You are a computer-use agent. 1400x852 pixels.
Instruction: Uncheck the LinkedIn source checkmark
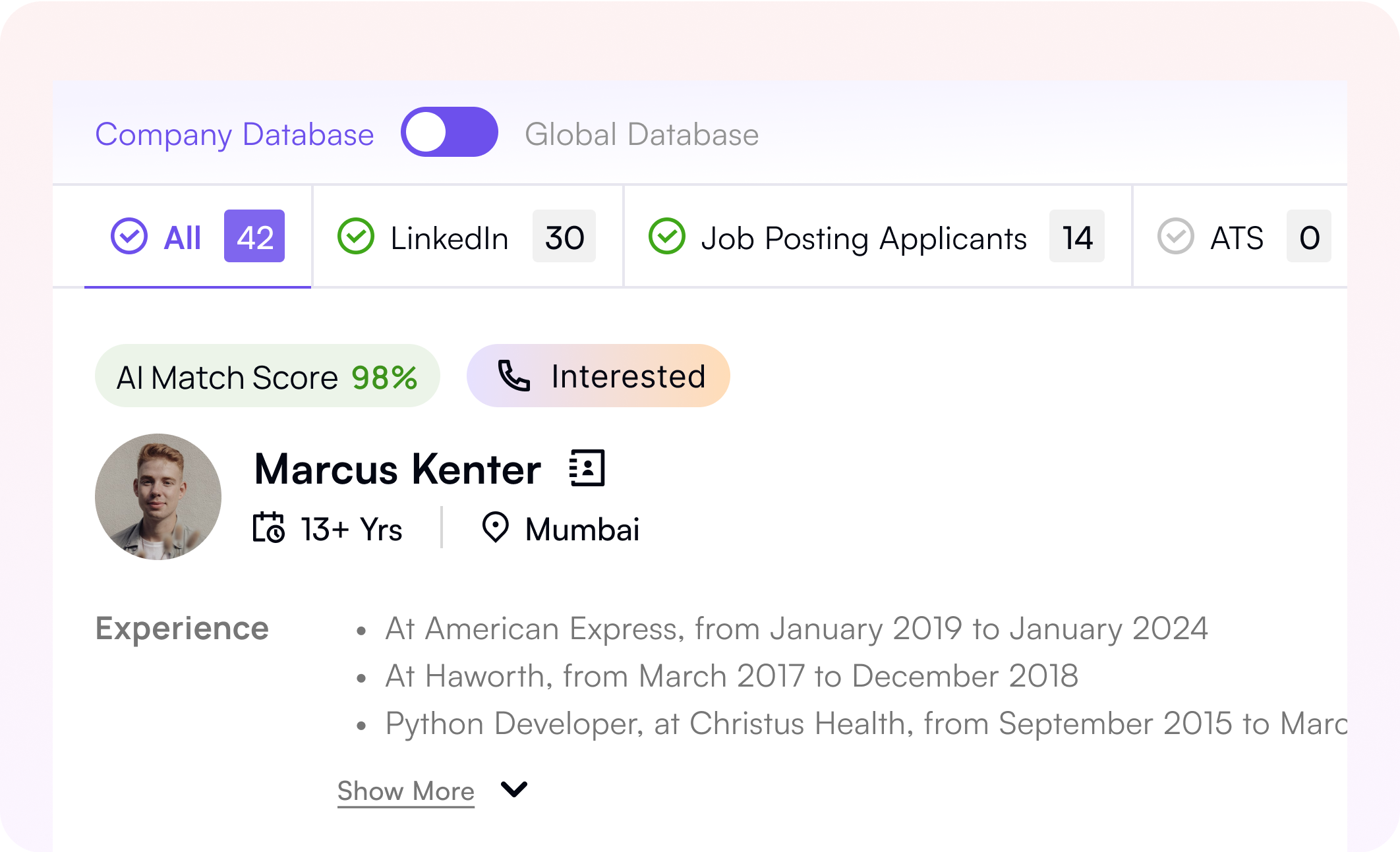pyautogui.click(x=356, y=237)
